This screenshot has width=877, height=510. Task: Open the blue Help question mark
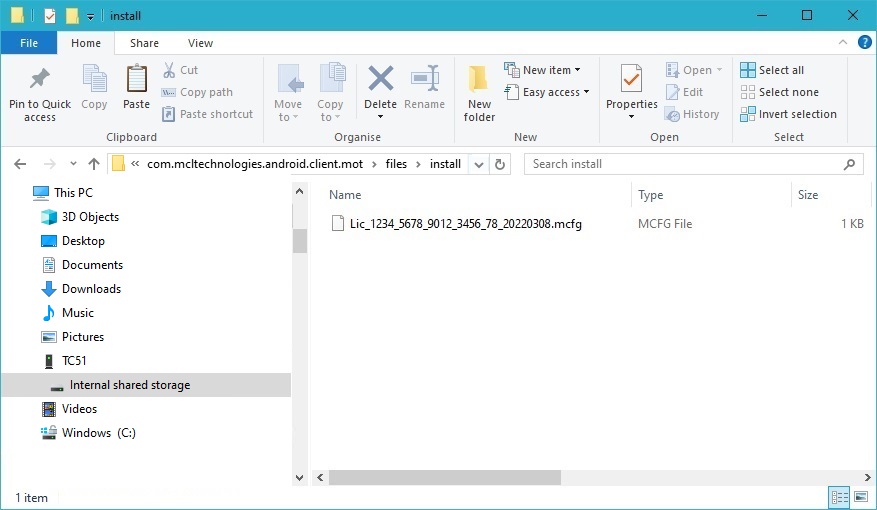tap(864, 42)
